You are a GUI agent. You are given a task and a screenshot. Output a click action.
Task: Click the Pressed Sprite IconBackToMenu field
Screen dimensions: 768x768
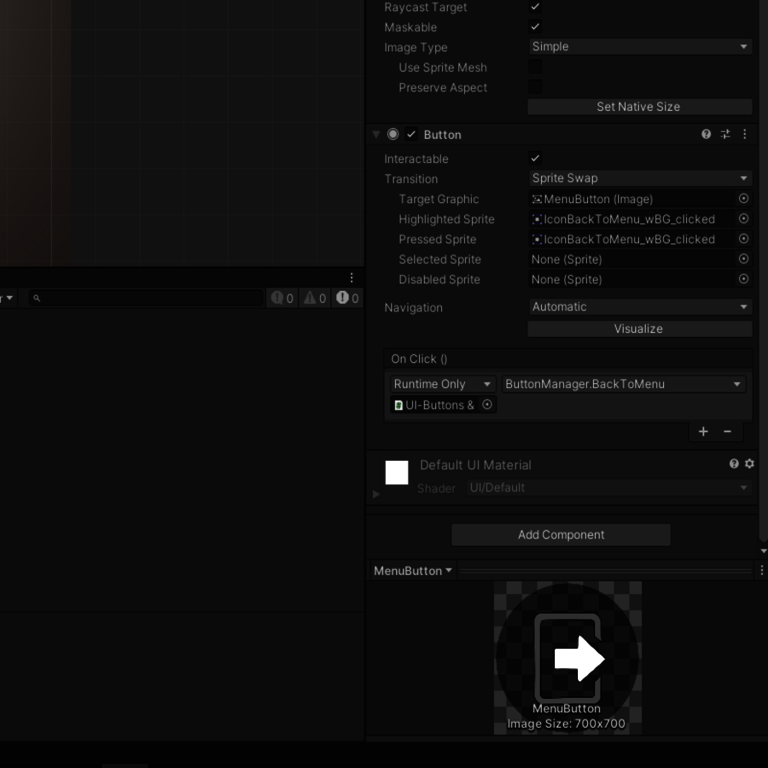click(x=632, y=239)
